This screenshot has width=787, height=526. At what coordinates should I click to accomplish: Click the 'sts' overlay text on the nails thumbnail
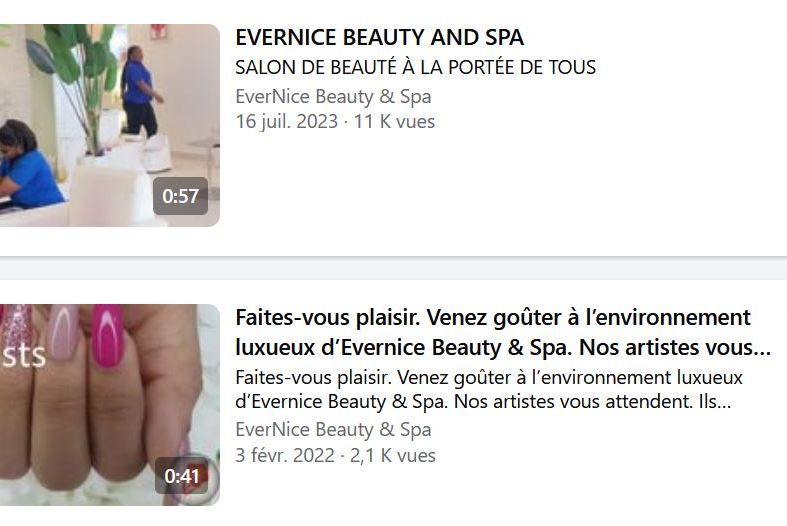pyautogui.click(x=23, y=355)
